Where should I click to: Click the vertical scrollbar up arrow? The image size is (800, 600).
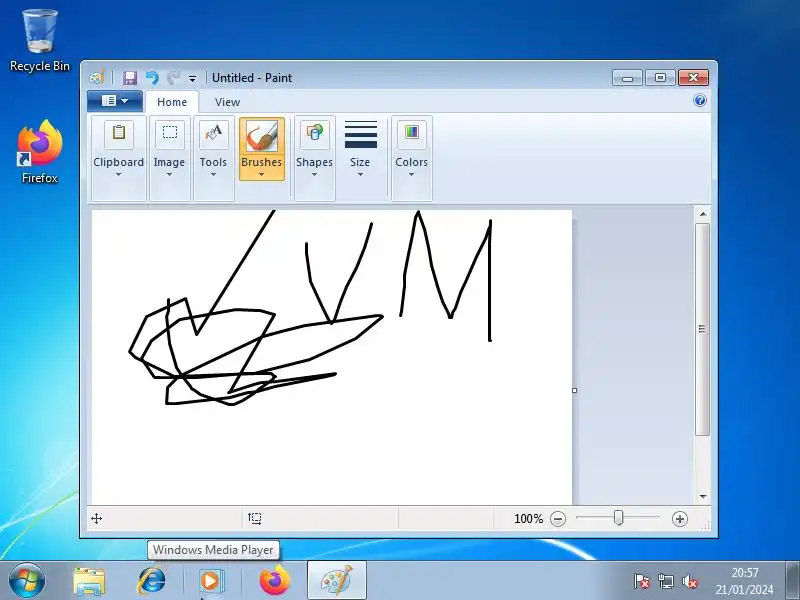coord(703,214)
